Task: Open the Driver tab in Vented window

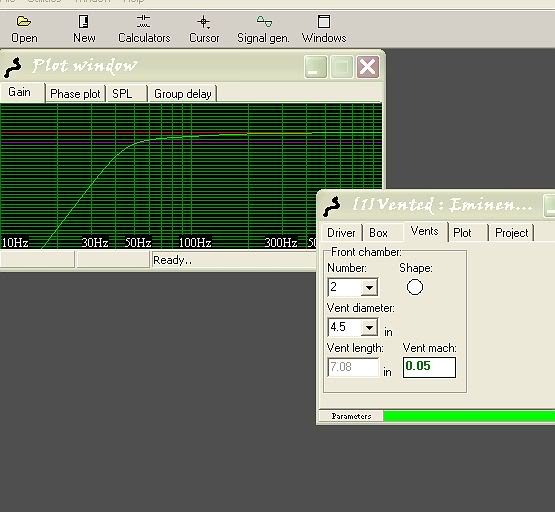Action: (341, 233)
